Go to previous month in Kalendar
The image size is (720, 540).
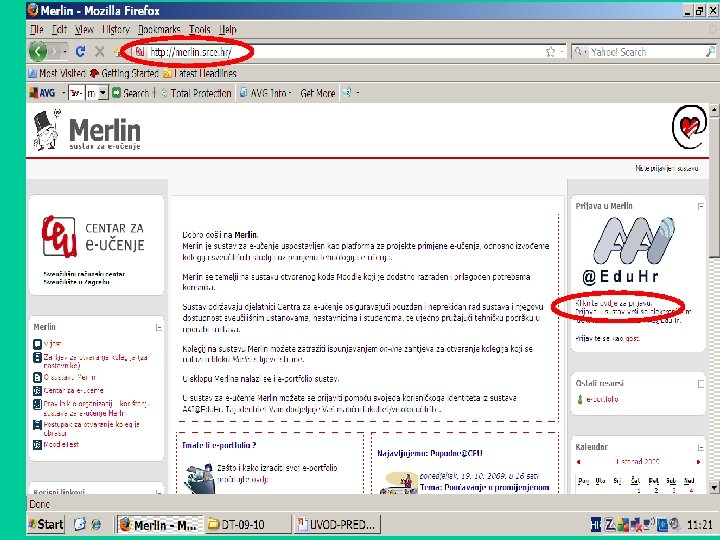point(579,461)
